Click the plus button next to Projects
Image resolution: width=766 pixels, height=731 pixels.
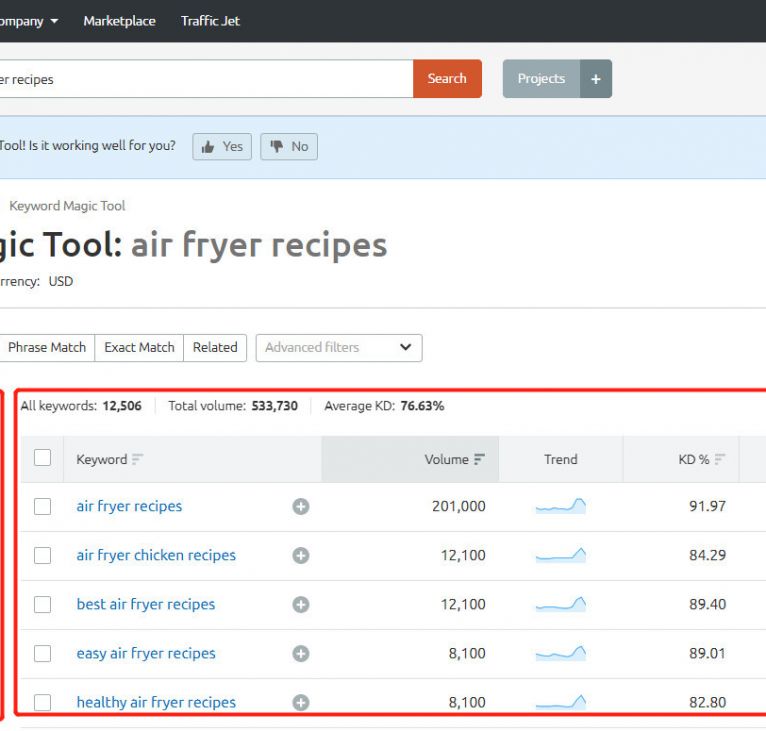click(x=596, y=79)
